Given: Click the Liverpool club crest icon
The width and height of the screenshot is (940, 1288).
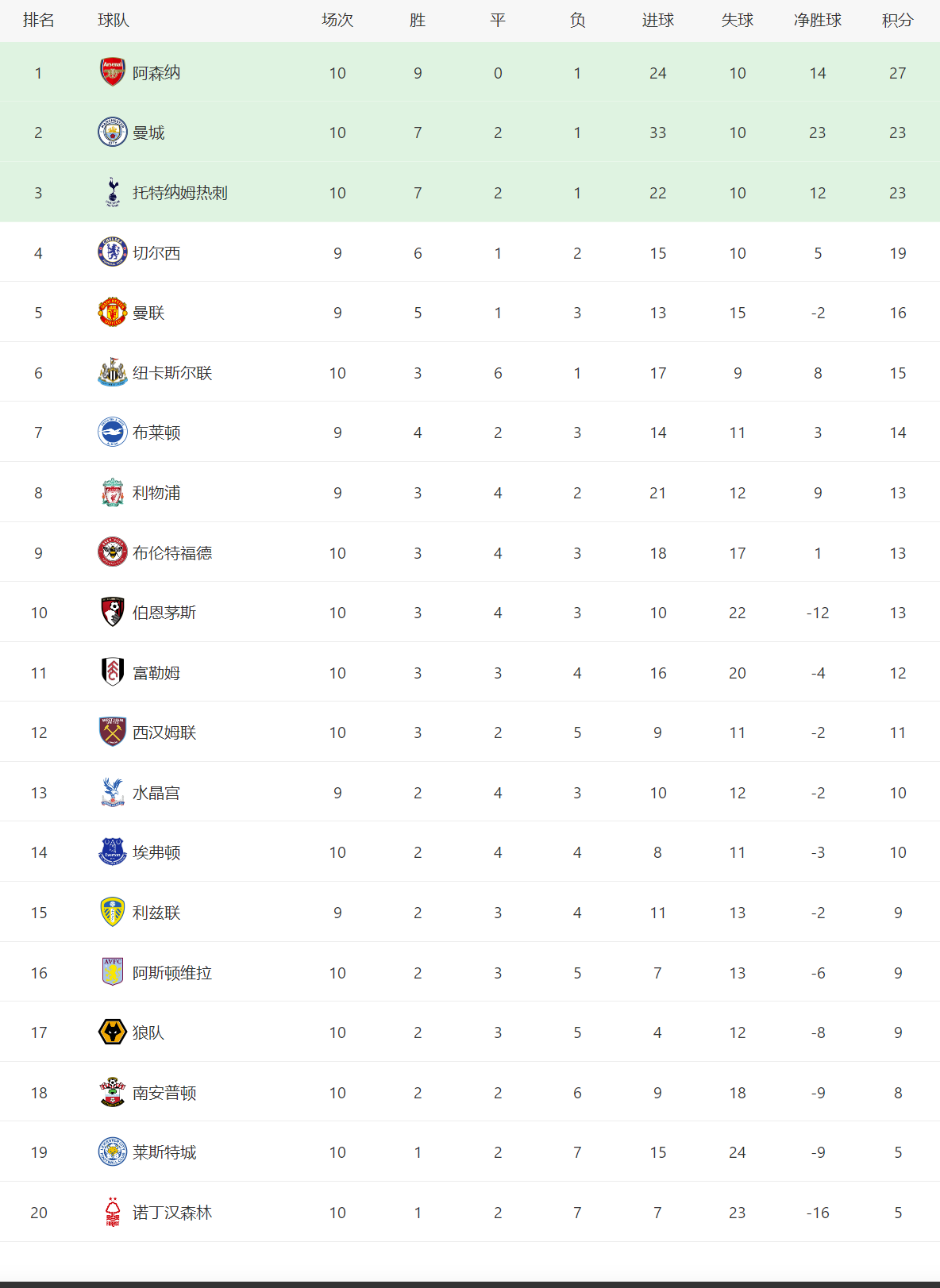Looking at the screenshot, I should point(113,492).
